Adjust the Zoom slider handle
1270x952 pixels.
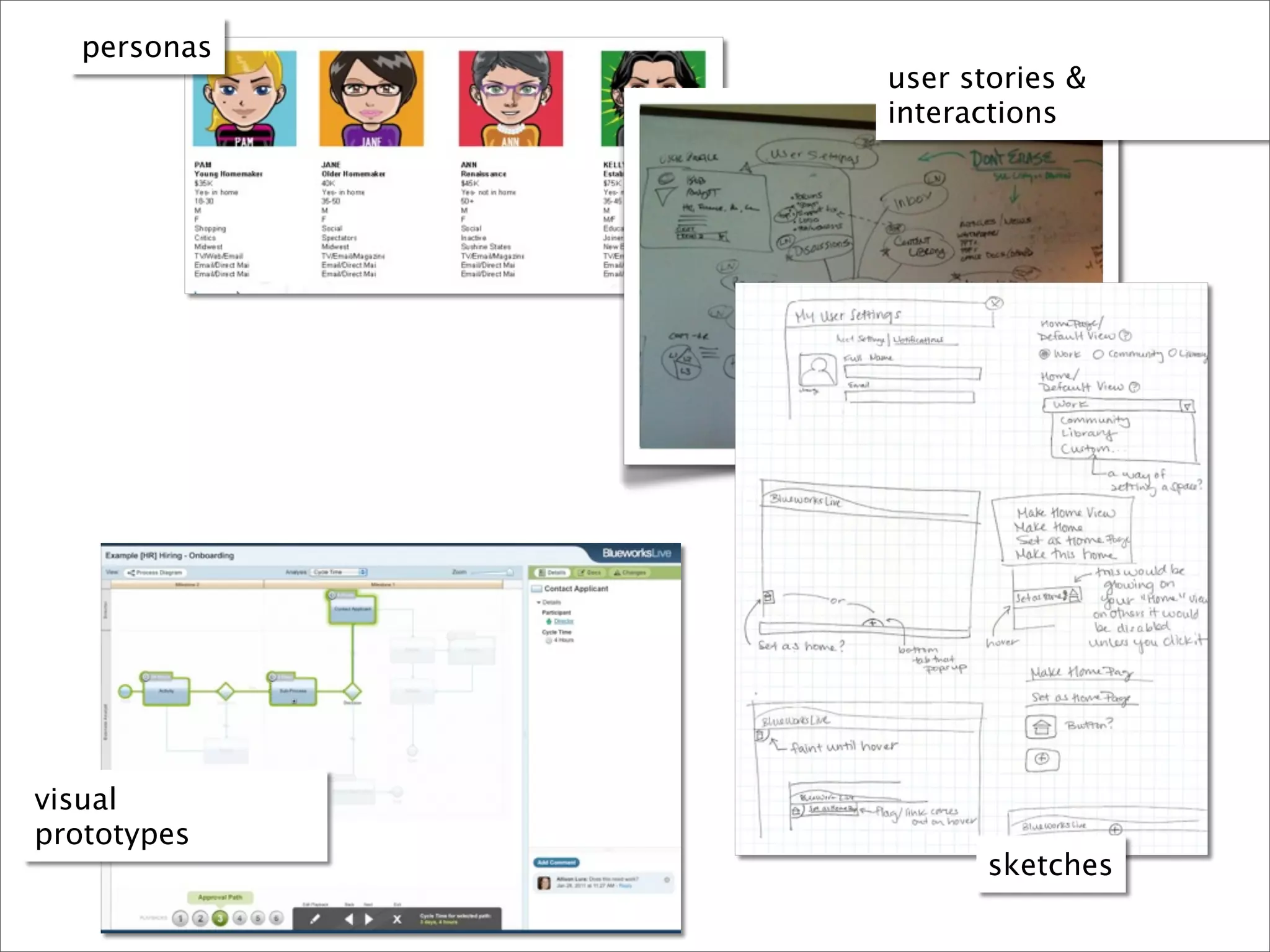pos(510,572)
